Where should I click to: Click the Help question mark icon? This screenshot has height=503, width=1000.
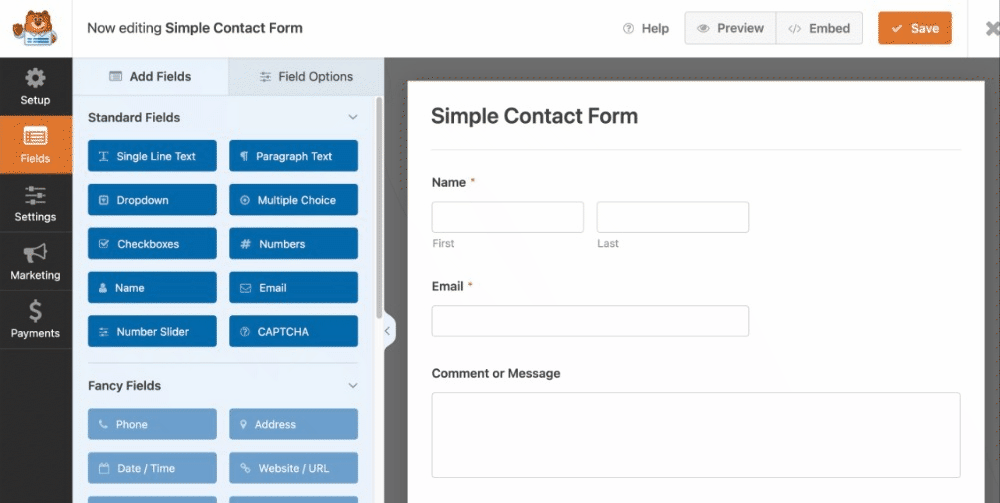(x=628, y=28)
